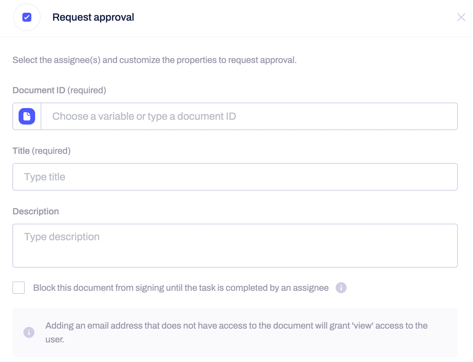Click the circle around the header icon
This screenshot has width=473, height=362.
tap(27, 17)
